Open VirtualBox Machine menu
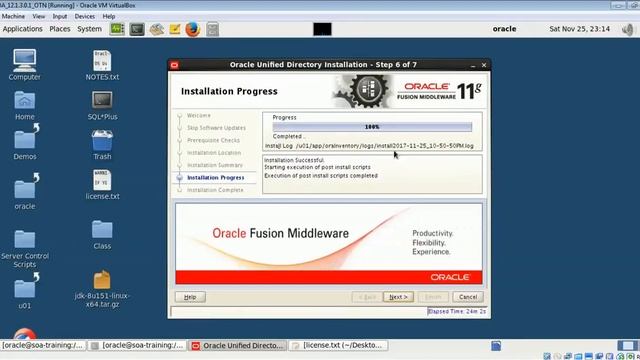The width and height of the screenshot is (640, 360). tap(13, 16)
